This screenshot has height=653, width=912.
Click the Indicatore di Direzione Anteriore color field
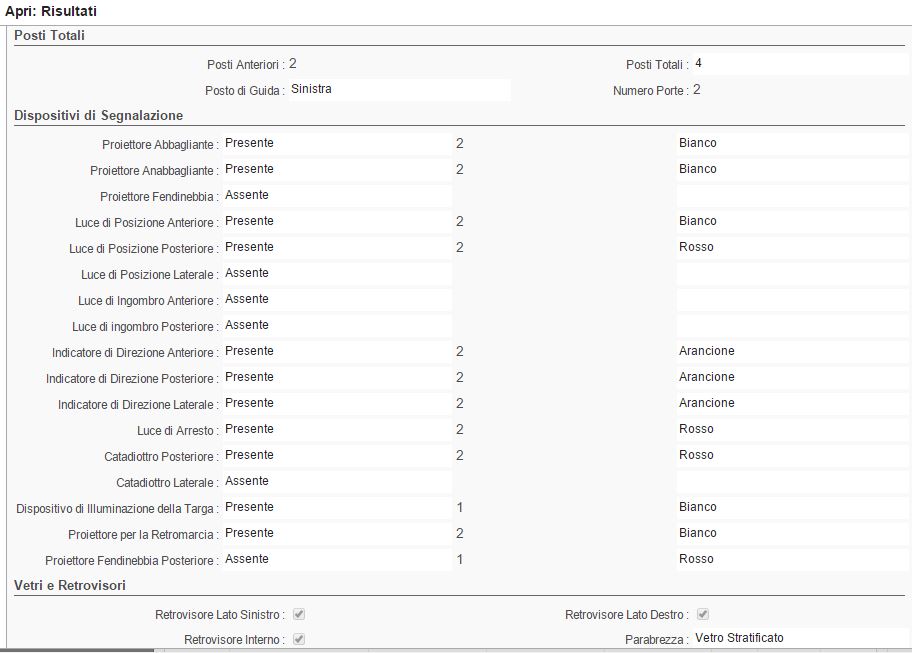792,351
